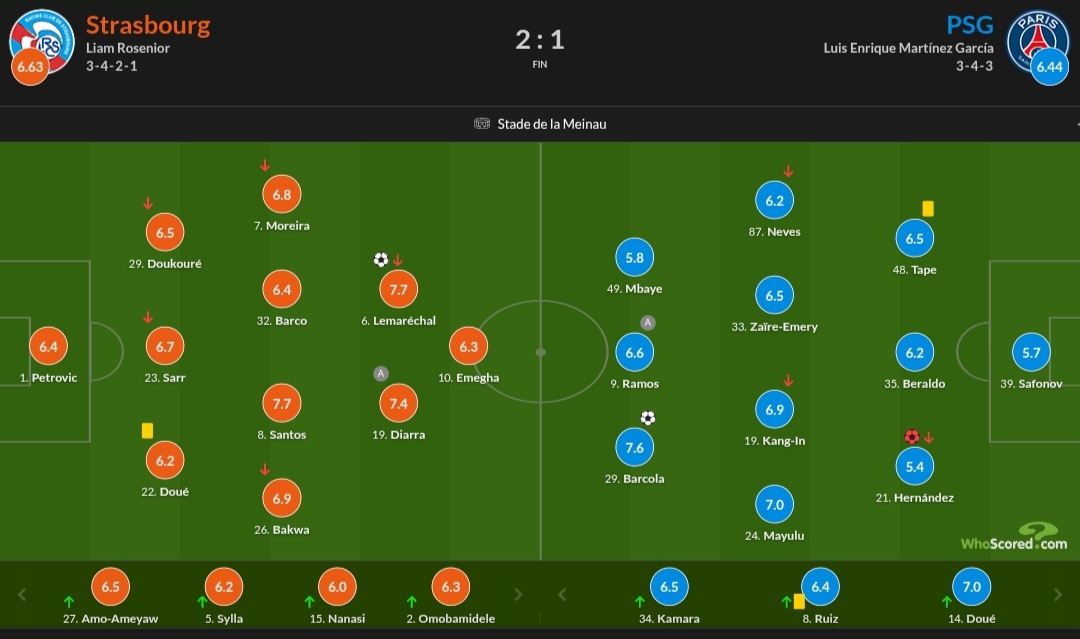The height and width of the screenshot is (639, 1080).
Task: Click the assist badge above Ramos
Action: 648,323
